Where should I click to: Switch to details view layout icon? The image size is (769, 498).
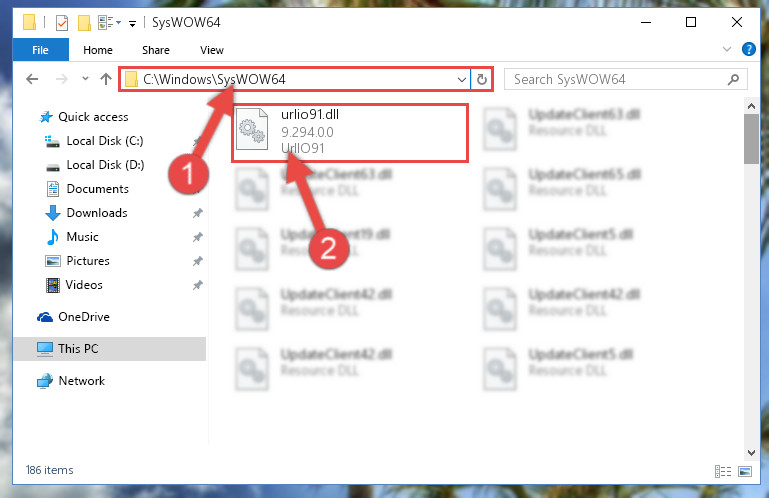[723, 471]
